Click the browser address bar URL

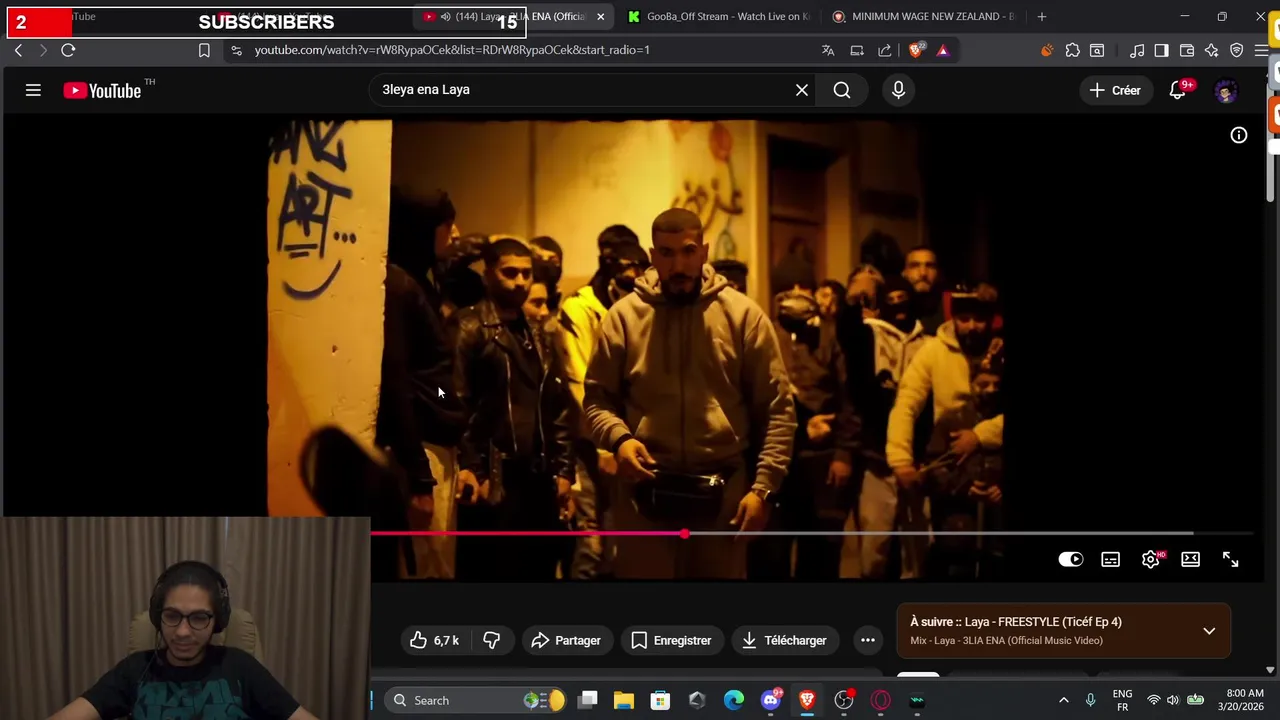point(452,50)
